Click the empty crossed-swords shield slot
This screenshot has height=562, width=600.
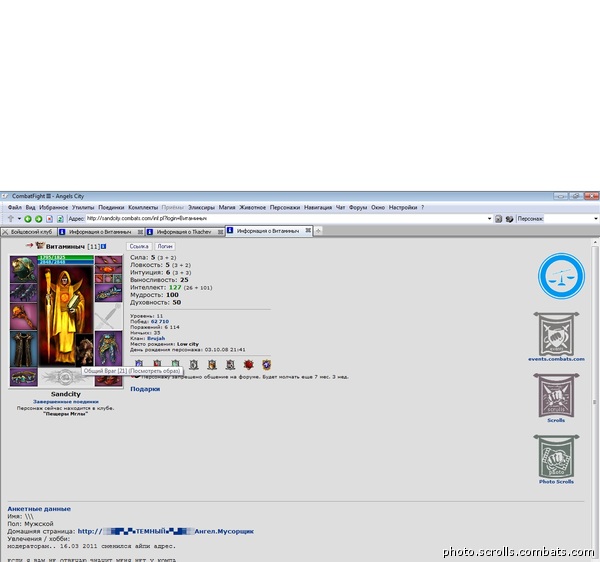pos(108,316)
